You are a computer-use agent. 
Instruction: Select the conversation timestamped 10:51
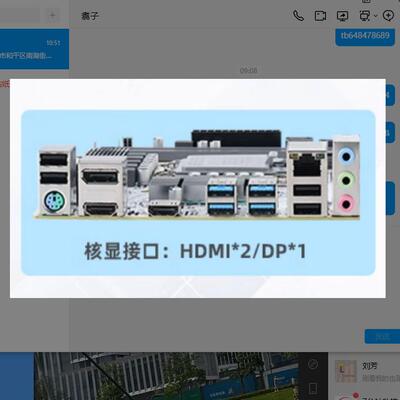pos(34,49)
